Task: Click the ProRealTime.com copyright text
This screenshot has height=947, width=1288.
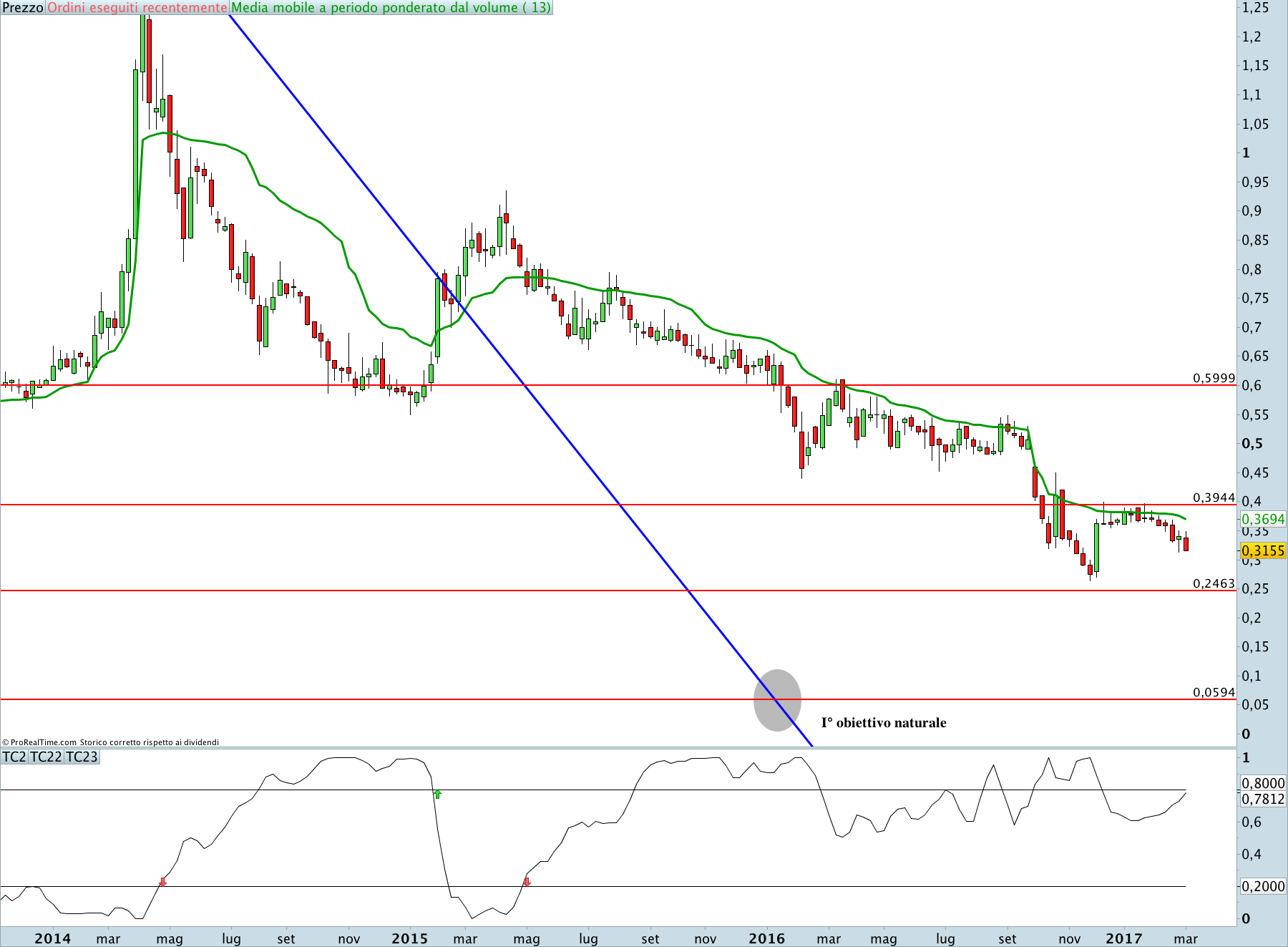Action: point(110,742)
